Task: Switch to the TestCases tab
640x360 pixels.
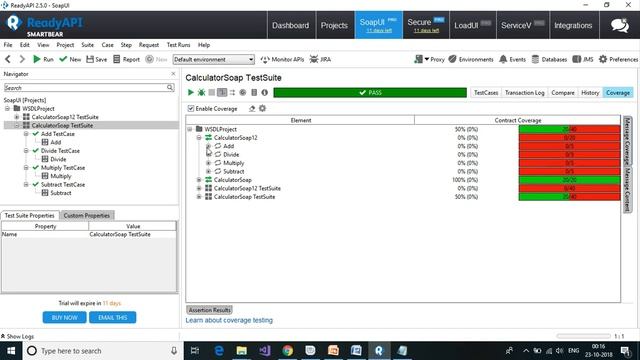Action: pos(486,93)
